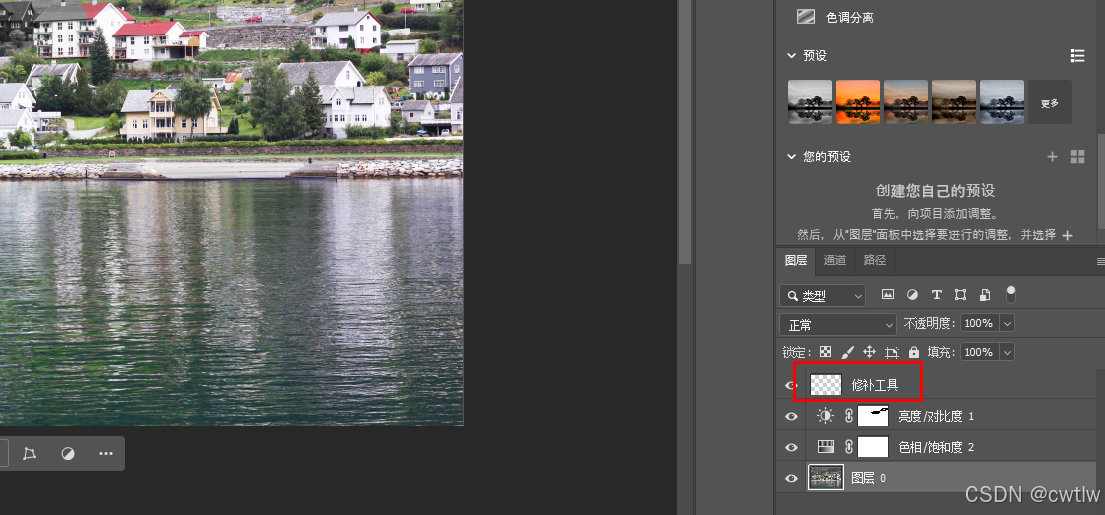
Task: Unlink the 亮度/对比度 1 mask chain
Action: pyautogui.click(x=848, y=416)
